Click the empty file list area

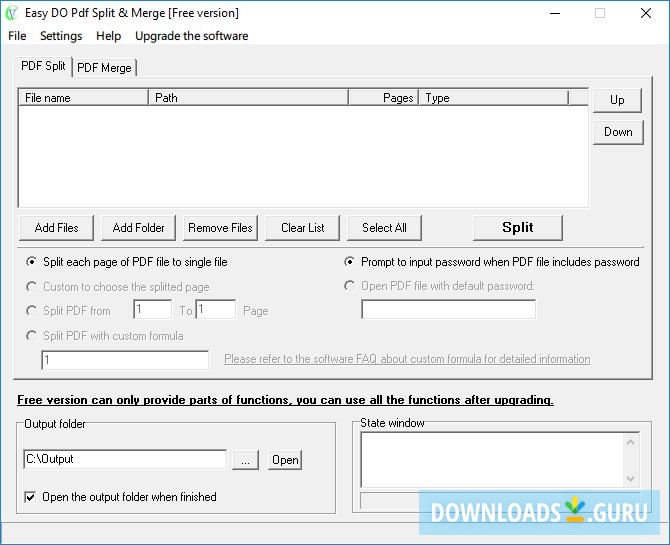(303, 156)
